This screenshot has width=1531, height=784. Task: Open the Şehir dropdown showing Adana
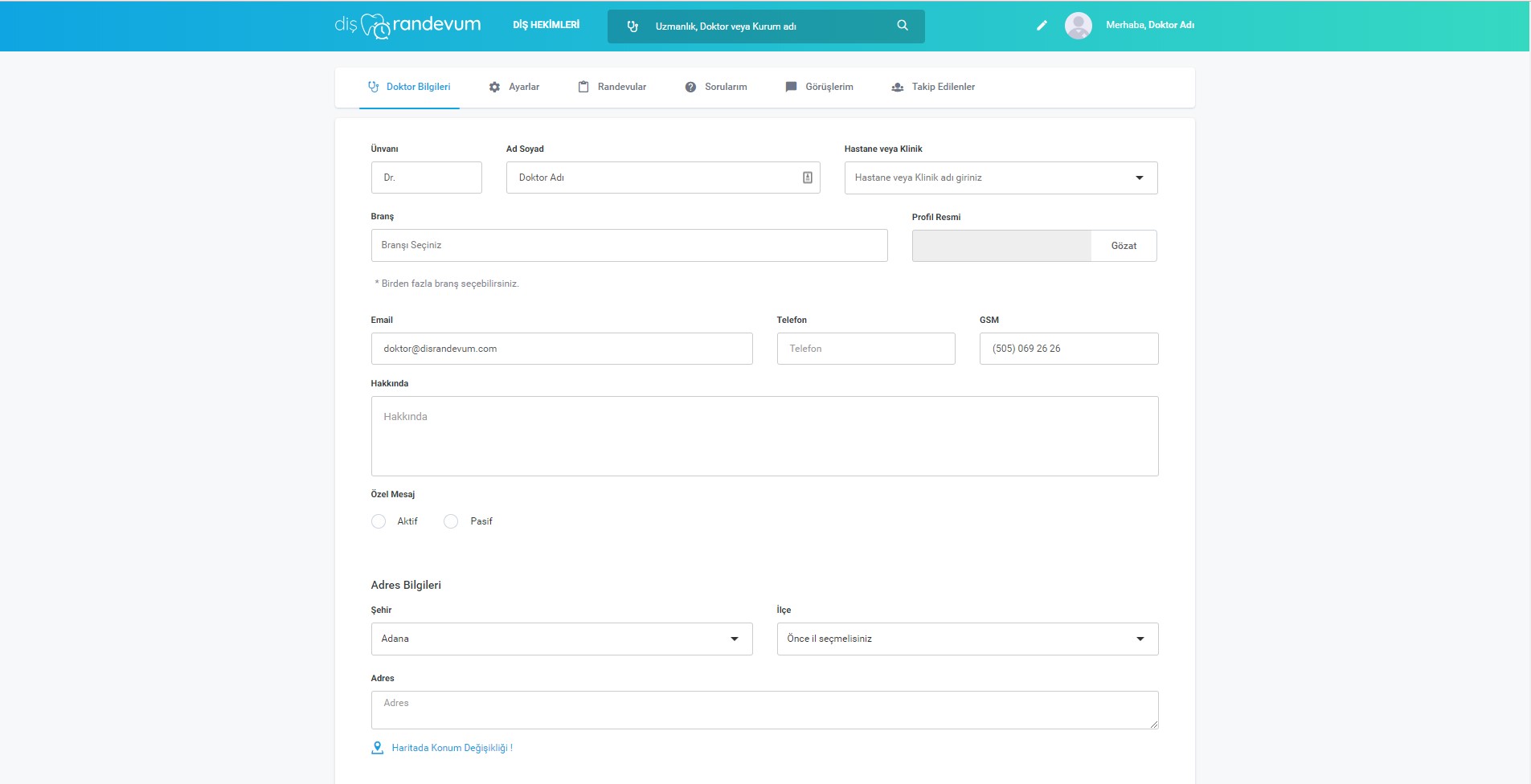(x=561, y=639)
